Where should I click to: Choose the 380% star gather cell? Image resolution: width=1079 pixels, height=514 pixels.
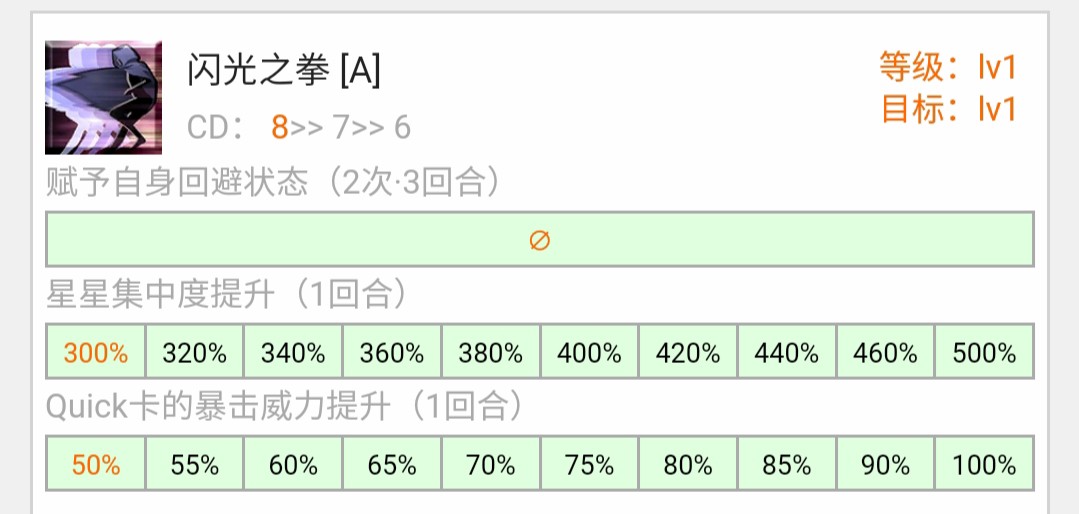tap(490, 353)
